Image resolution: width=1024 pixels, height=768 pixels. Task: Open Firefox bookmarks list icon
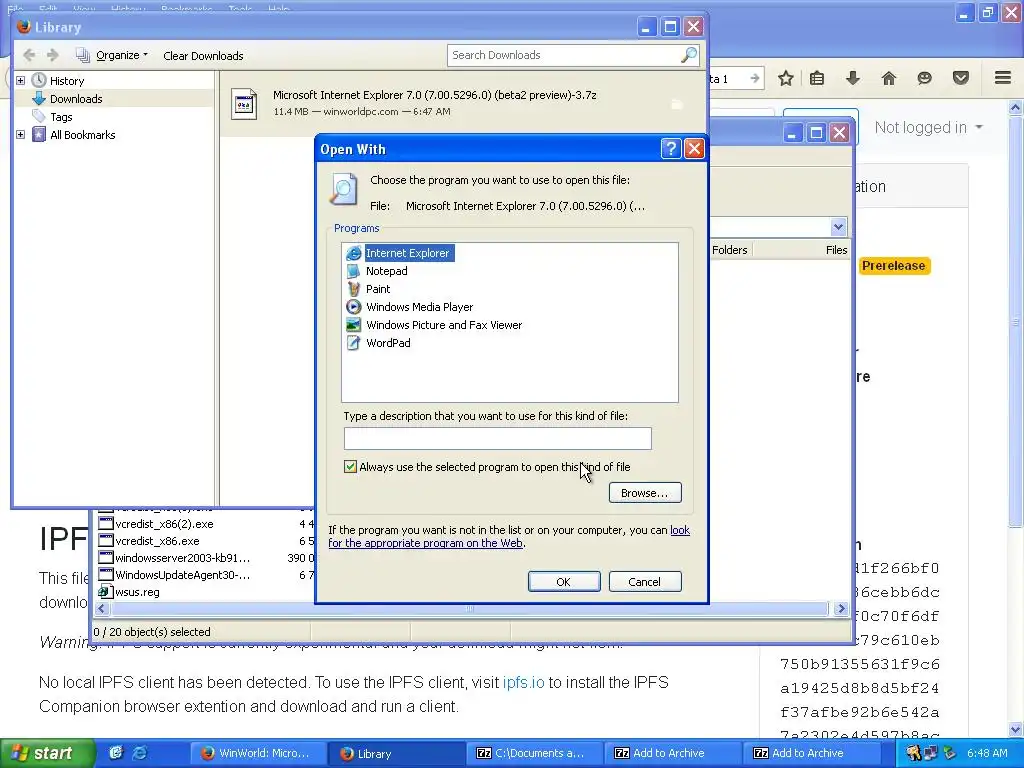point(817,78)
